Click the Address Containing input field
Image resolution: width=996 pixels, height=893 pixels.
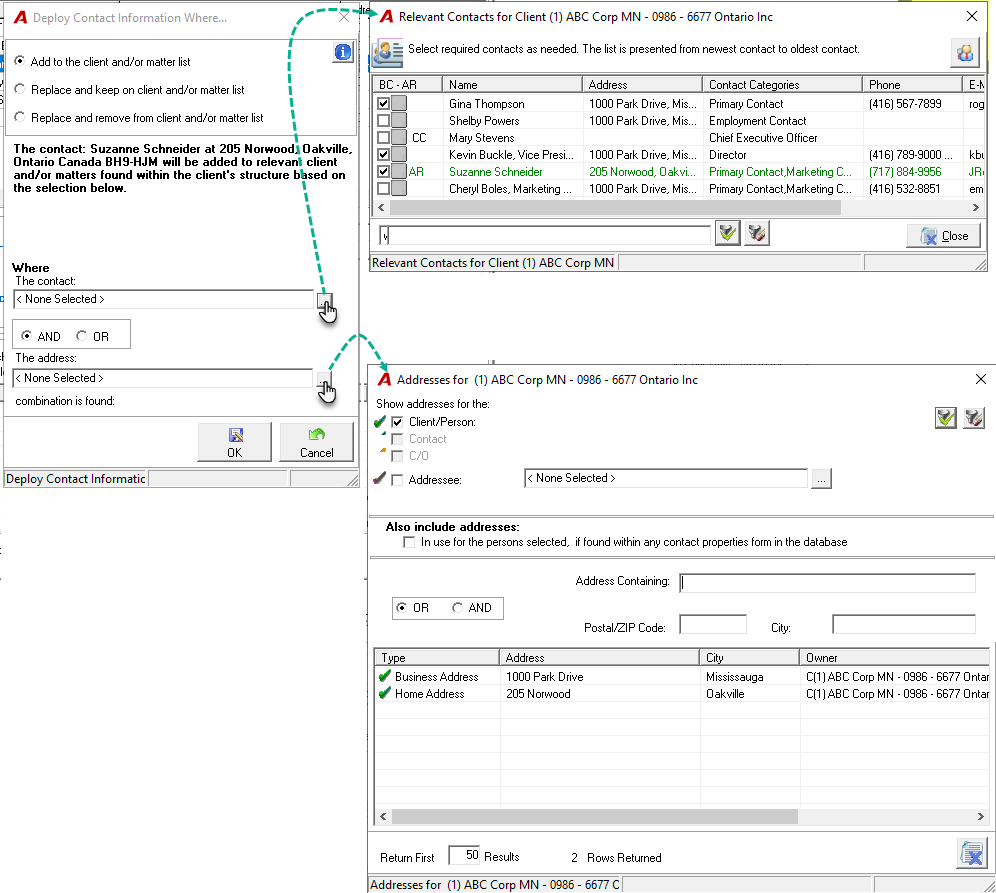pyautogui.click(x=827, y=582)
